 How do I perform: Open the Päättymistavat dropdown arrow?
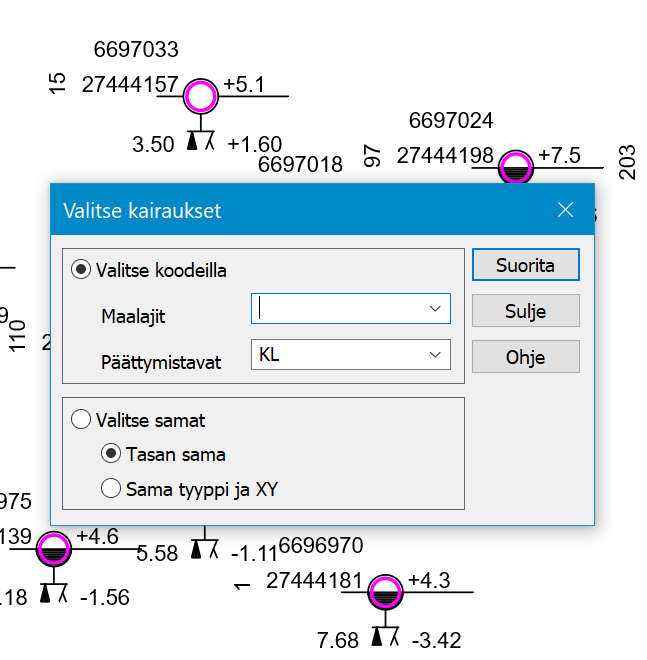click(x=435, y=354)
